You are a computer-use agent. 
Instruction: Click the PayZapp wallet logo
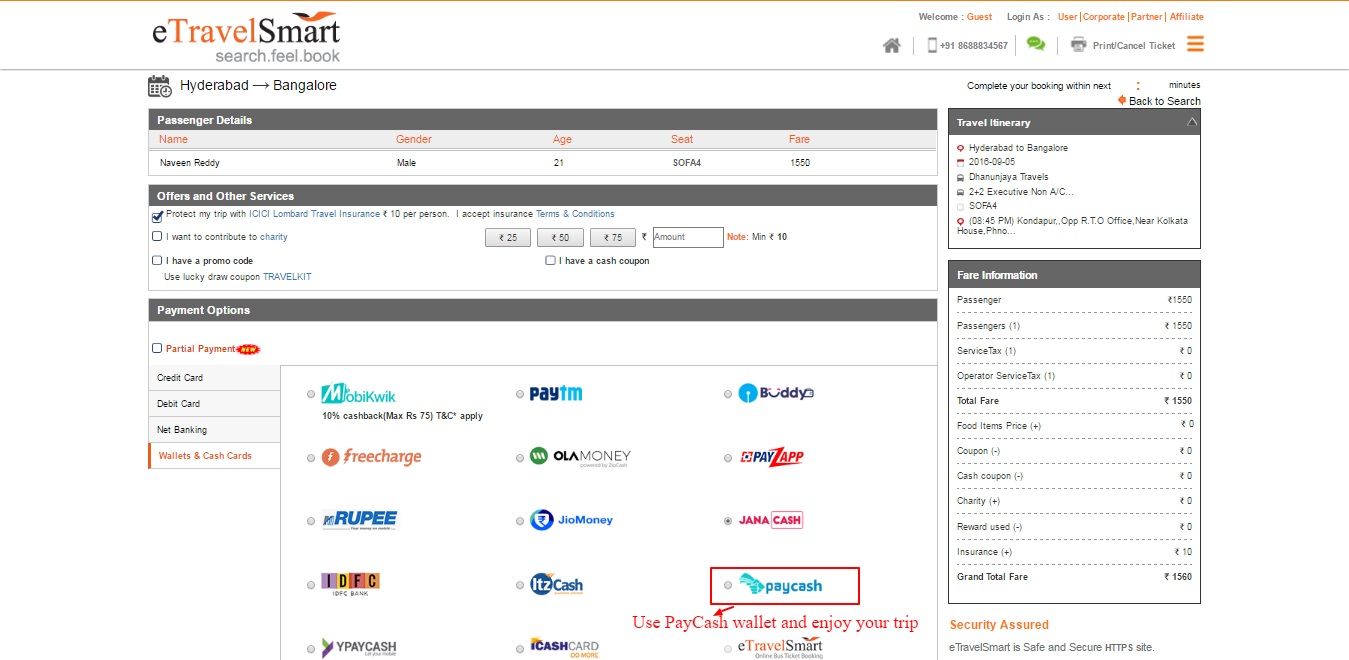[771, 457]
